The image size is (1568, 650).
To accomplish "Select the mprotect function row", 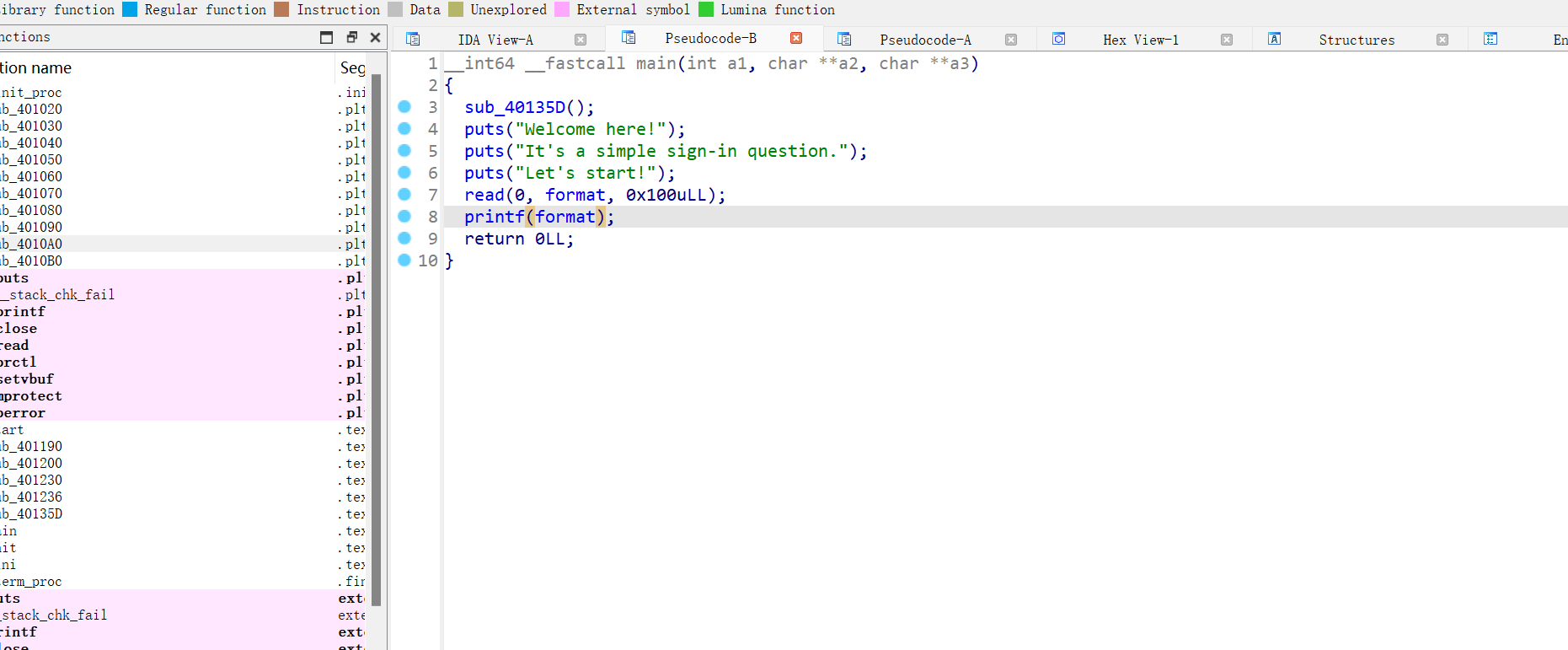I will pyautogui.click(x=184, y=395).
